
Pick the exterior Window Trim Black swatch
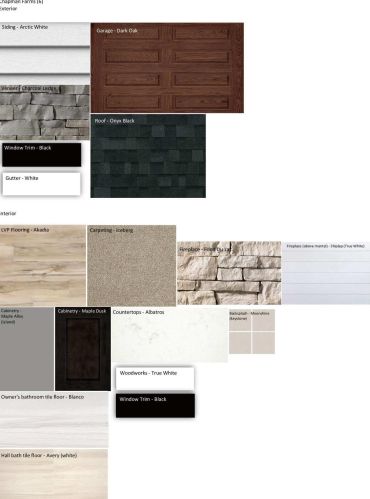point(42,155)
